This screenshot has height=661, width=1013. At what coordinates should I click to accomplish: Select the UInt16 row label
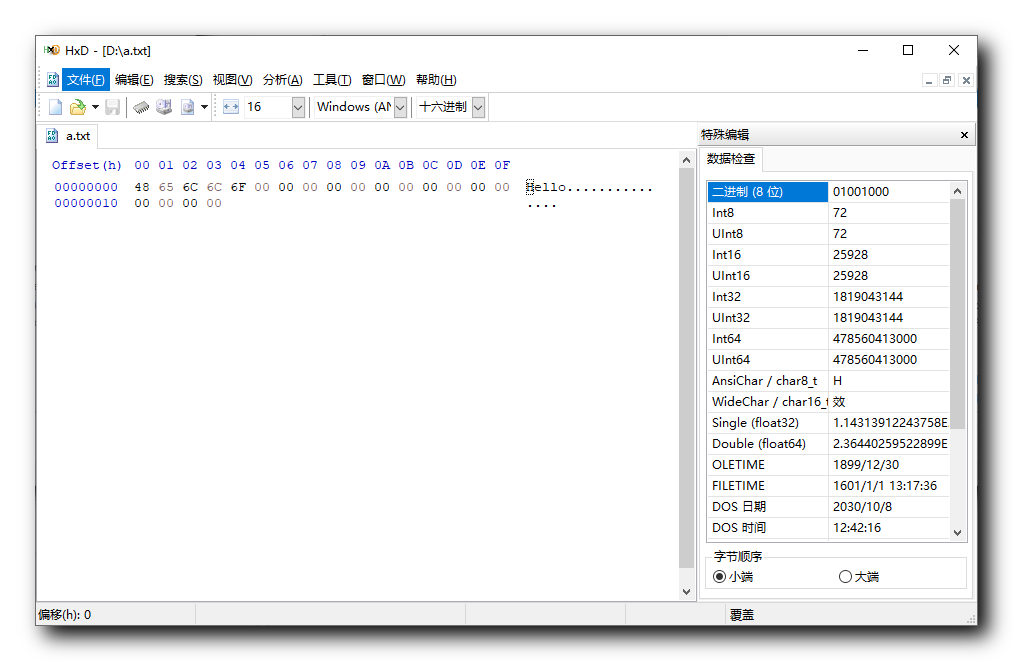pyautogui.click(x=731, y=276)
